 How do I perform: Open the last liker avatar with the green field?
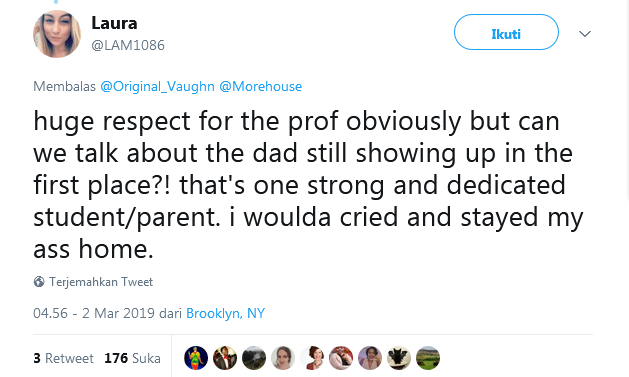click(x=428, y=358)
